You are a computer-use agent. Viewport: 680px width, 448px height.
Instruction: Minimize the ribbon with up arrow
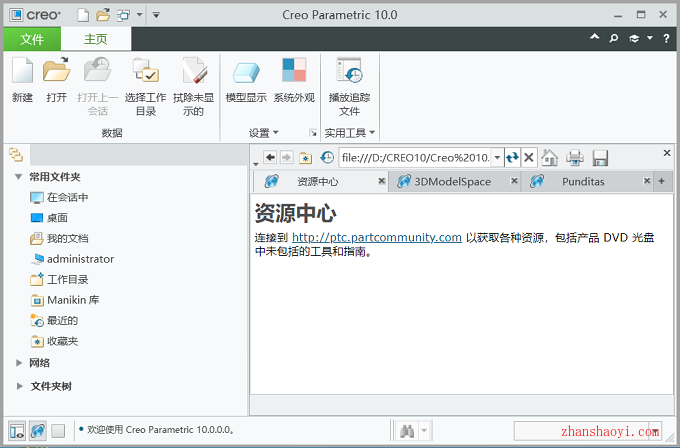point(595,37)
